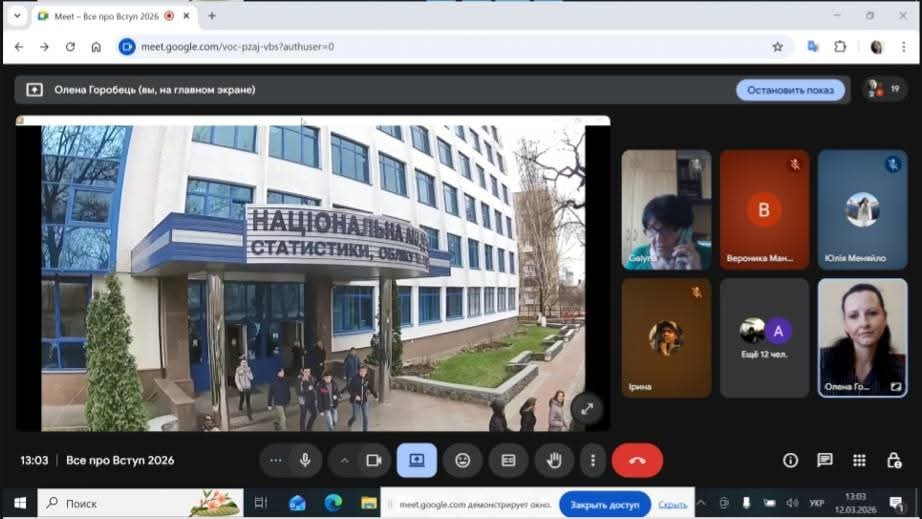Toggle the microphone in Meet controls
This screenshot has width=922, height=519.
(x=305, y=460)
